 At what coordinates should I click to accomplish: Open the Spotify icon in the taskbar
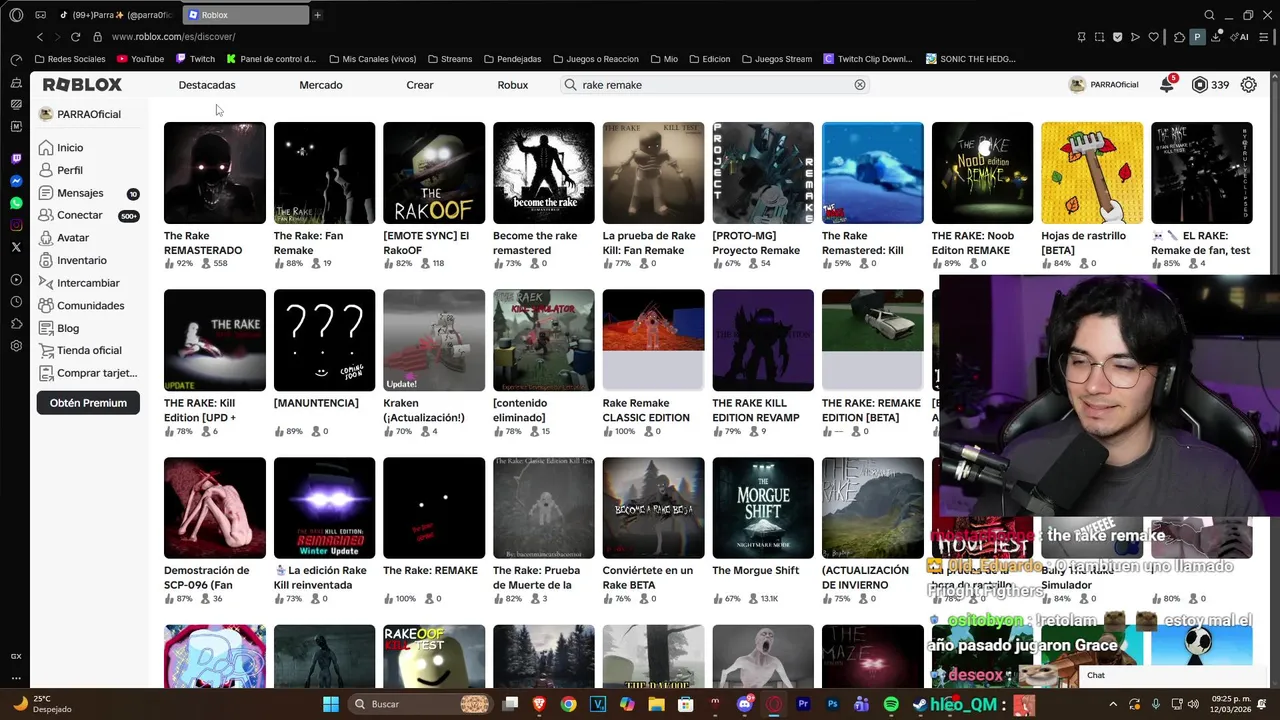(x=890, y=704)
